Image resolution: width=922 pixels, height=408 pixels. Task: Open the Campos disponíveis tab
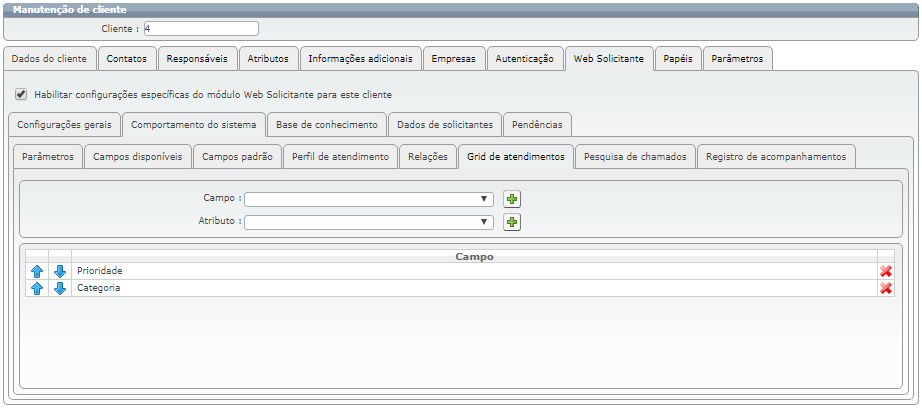coord(138,157)
